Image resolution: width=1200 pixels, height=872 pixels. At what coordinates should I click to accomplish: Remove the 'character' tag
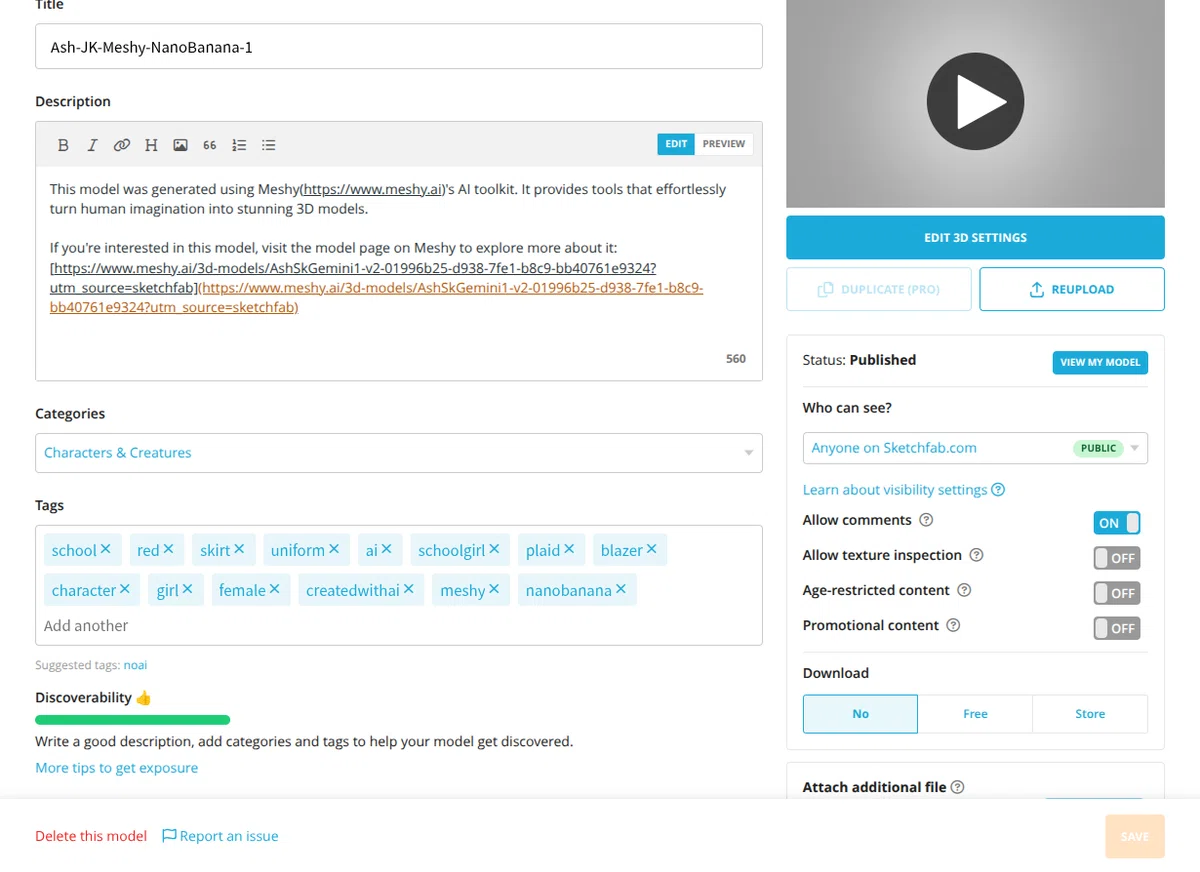(125, 589)
